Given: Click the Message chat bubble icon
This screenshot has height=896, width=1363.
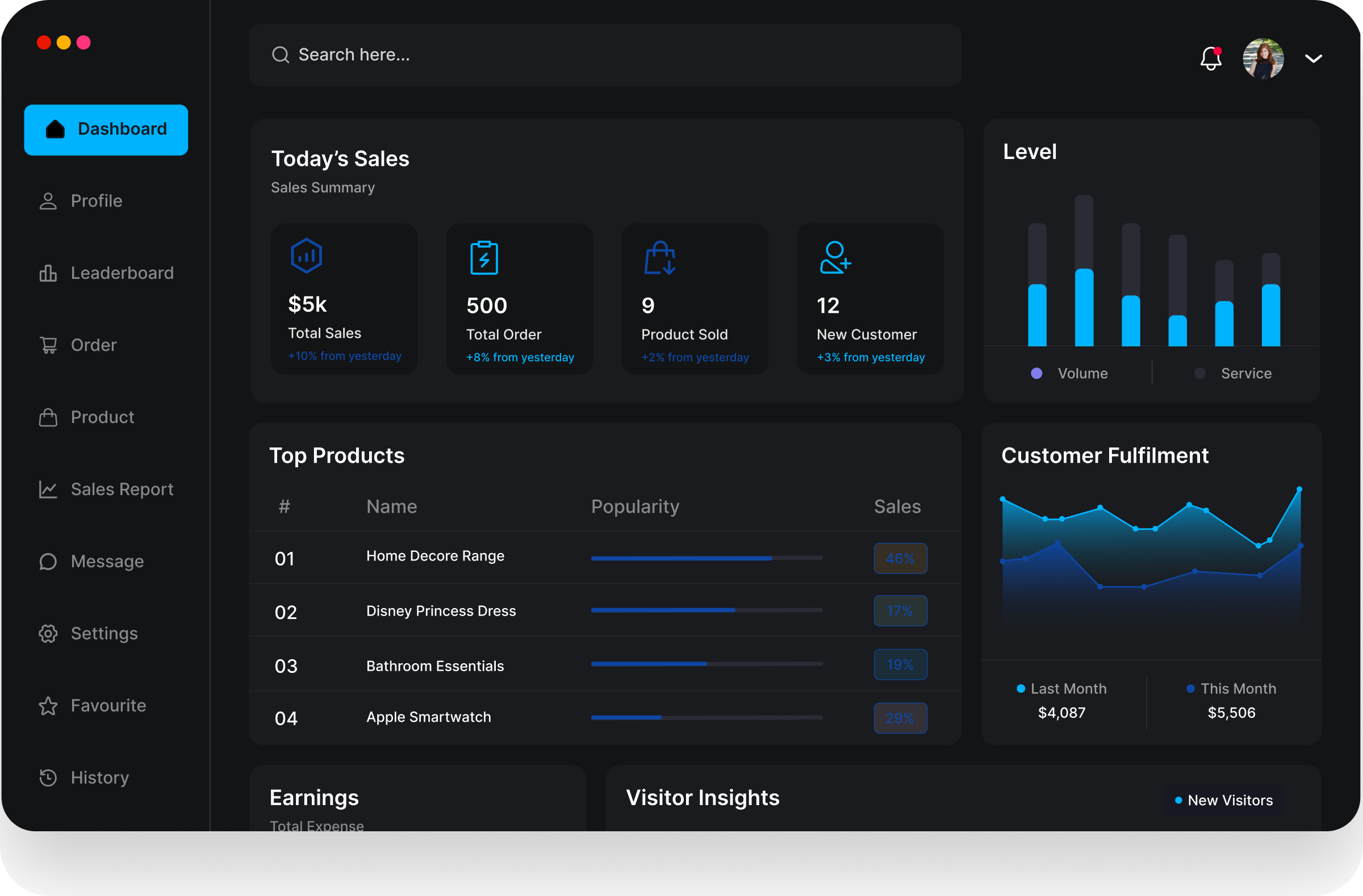Looking at the screenshot, I should (x=48, y=561).
